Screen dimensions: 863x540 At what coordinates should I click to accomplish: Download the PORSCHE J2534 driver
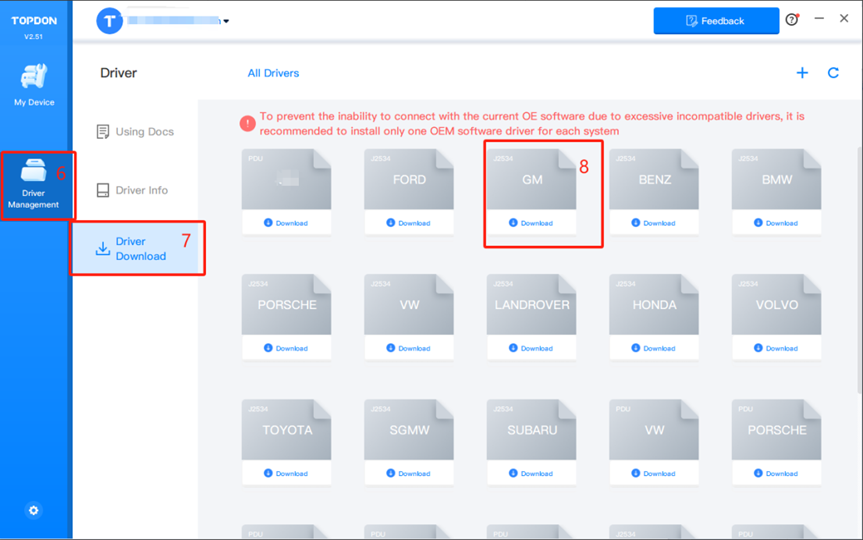(286, 348)
